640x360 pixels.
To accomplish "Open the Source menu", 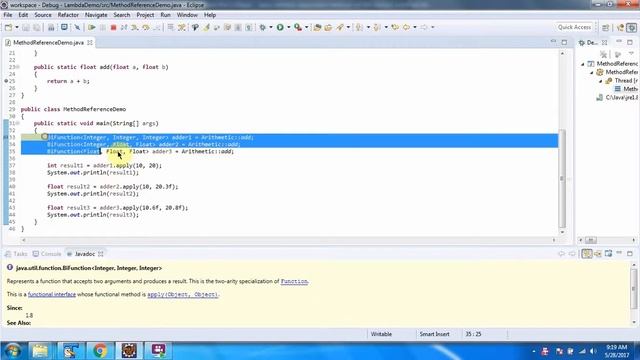I will point(43,15).
